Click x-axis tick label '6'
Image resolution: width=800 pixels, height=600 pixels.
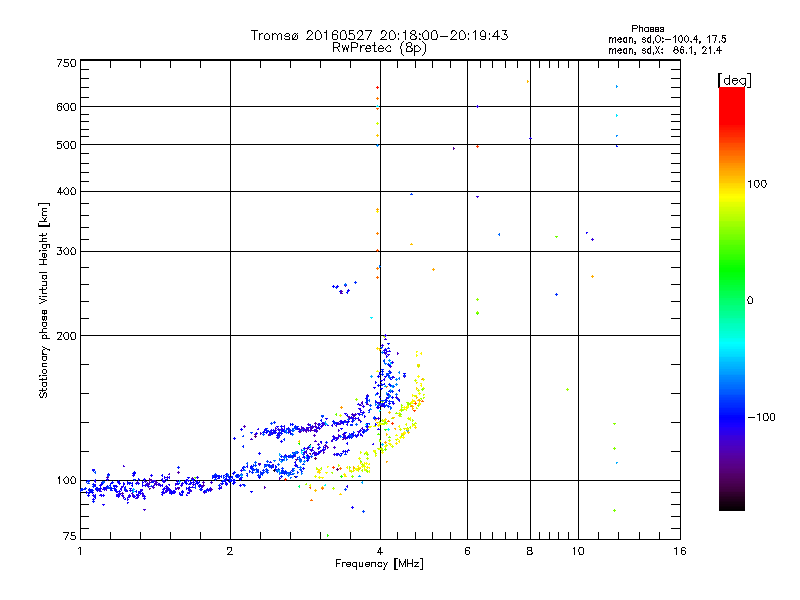click(467, 551)
